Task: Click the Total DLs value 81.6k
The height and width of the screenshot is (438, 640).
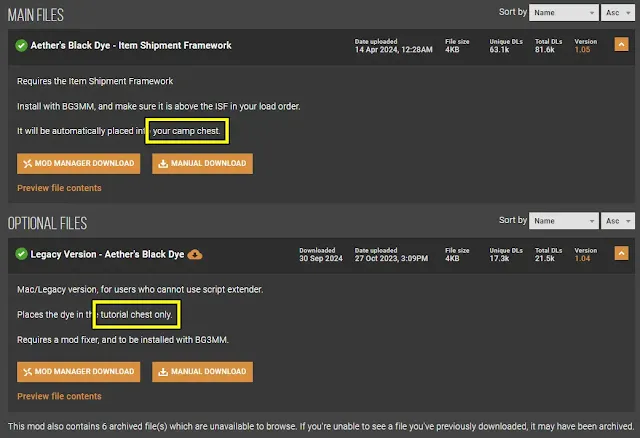Action: 545,49
